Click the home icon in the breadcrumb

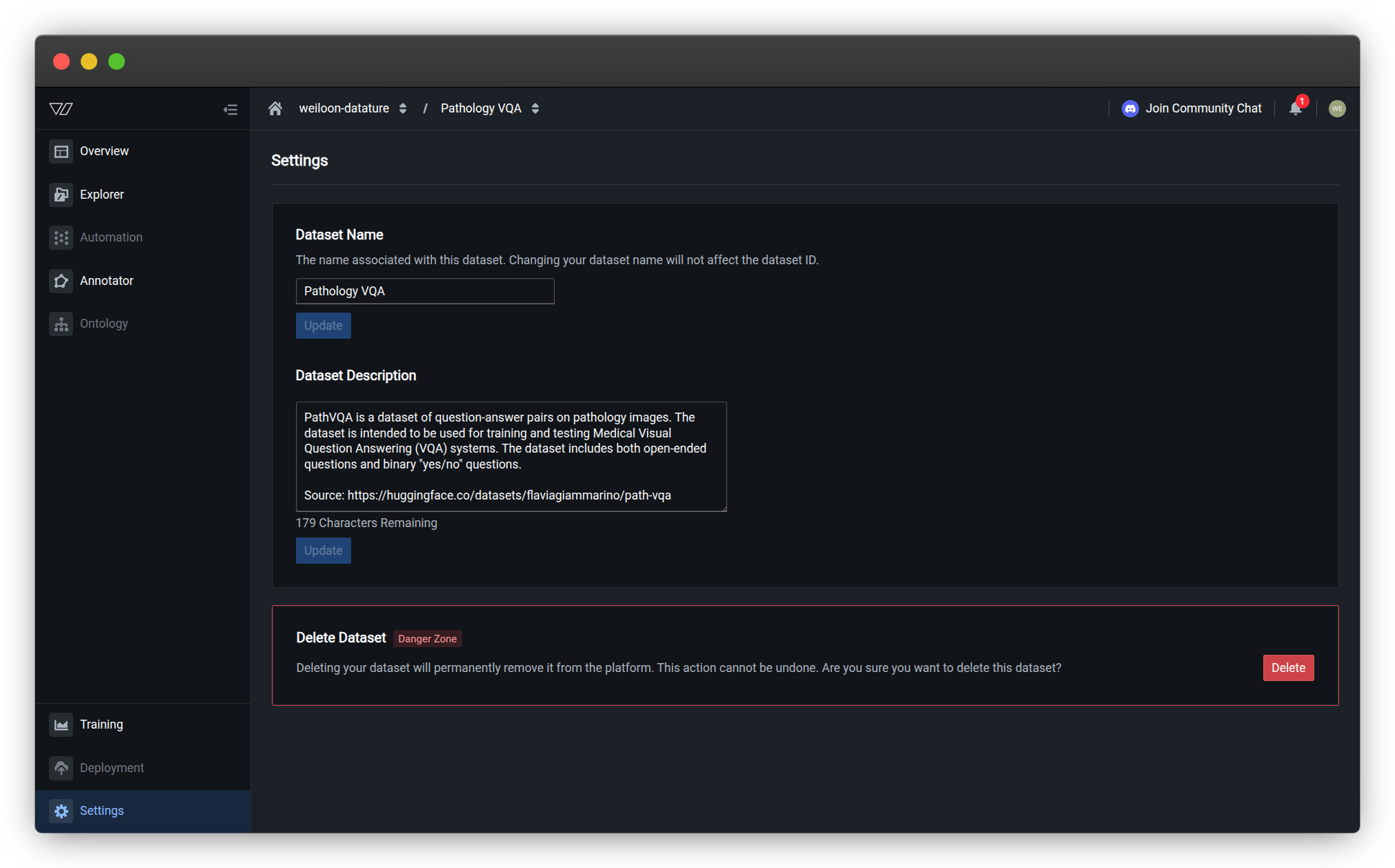(275, 108)
